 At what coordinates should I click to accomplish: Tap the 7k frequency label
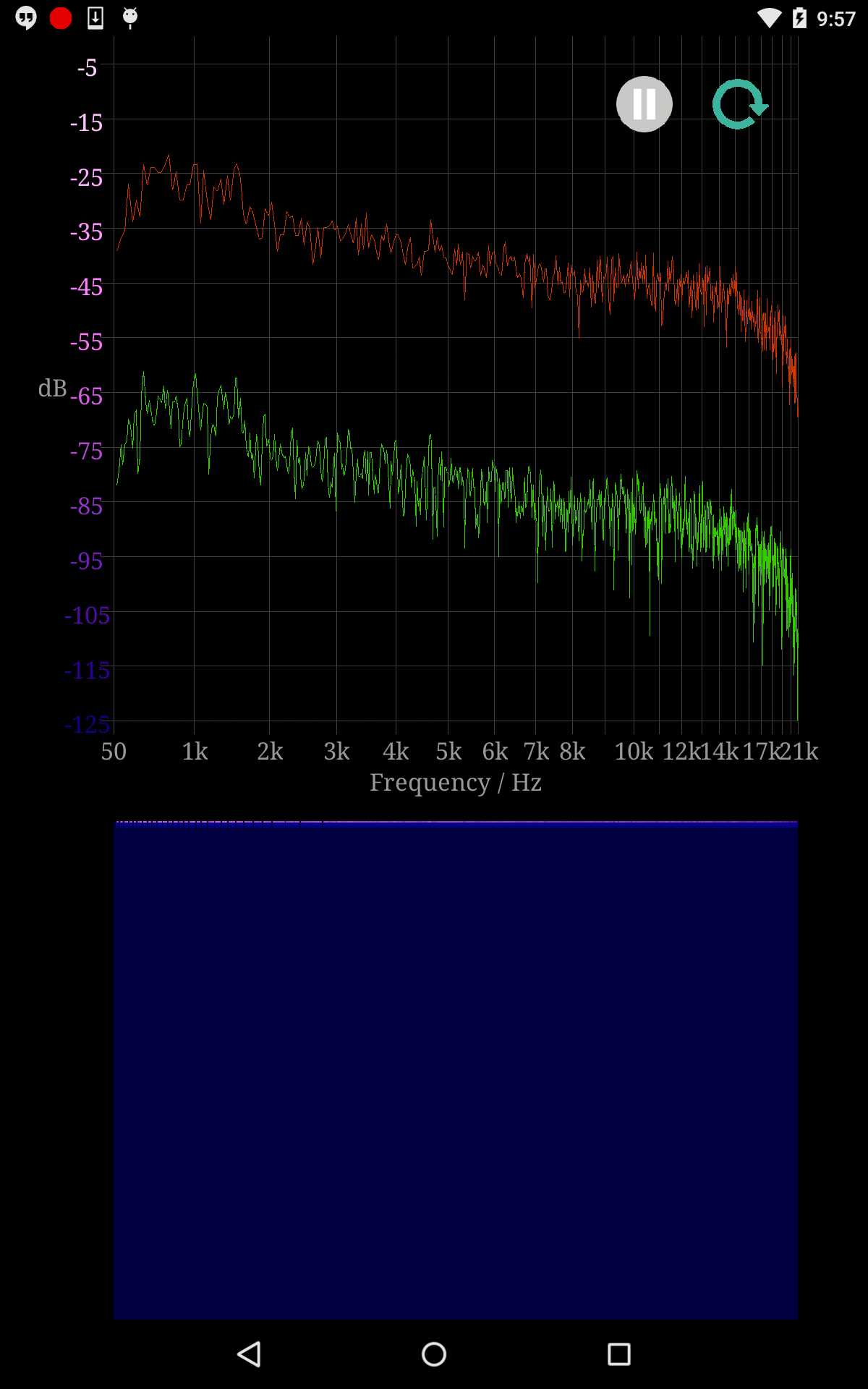point(536,752)
